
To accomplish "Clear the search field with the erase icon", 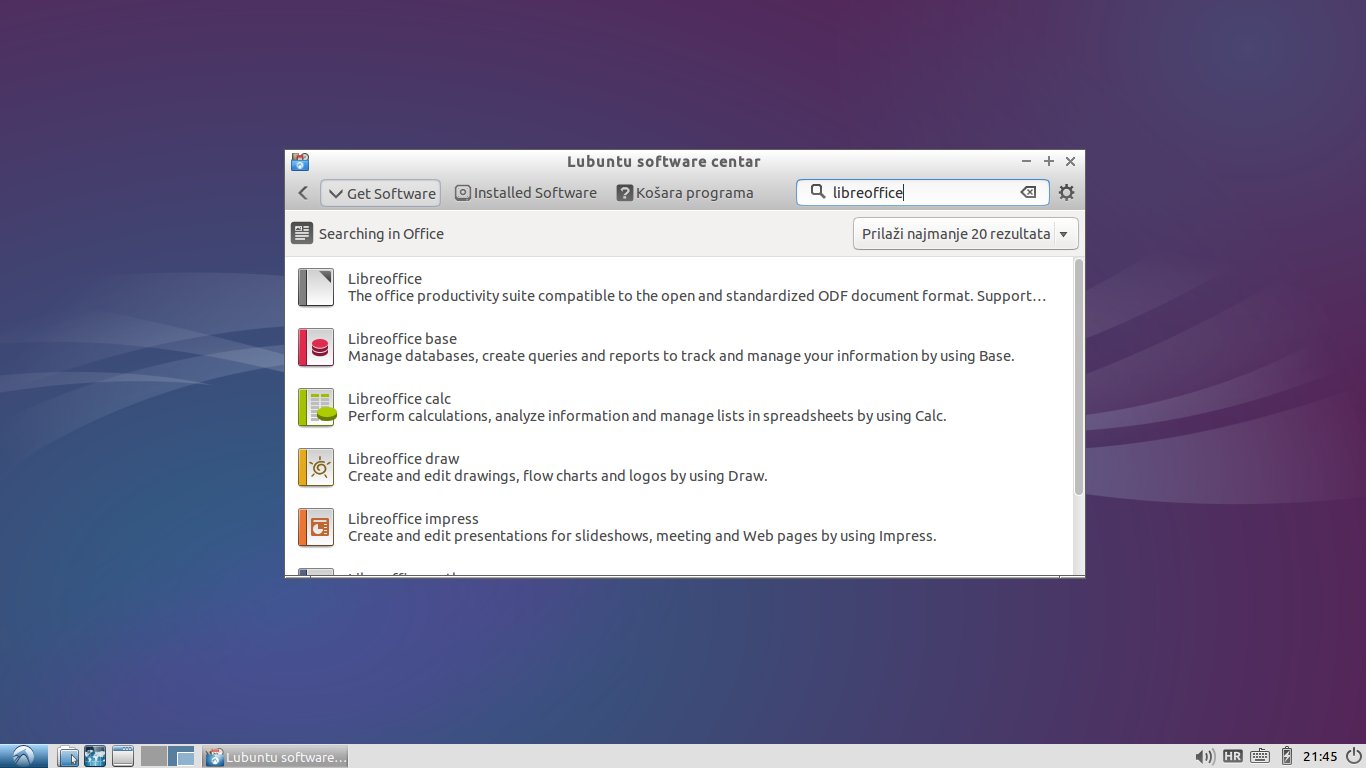I will click(1028, 193).
